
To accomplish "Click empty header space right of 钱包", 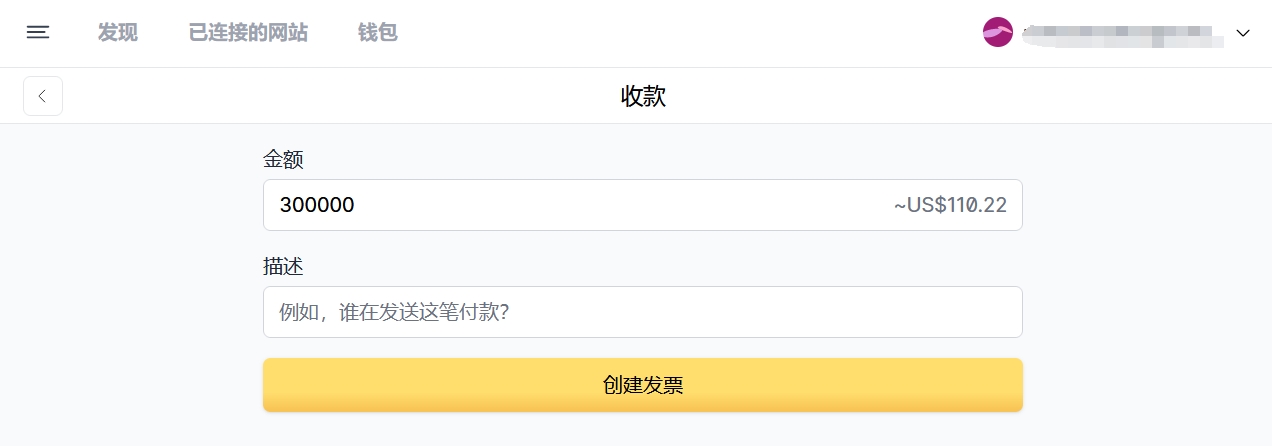I will click(680, 33).
